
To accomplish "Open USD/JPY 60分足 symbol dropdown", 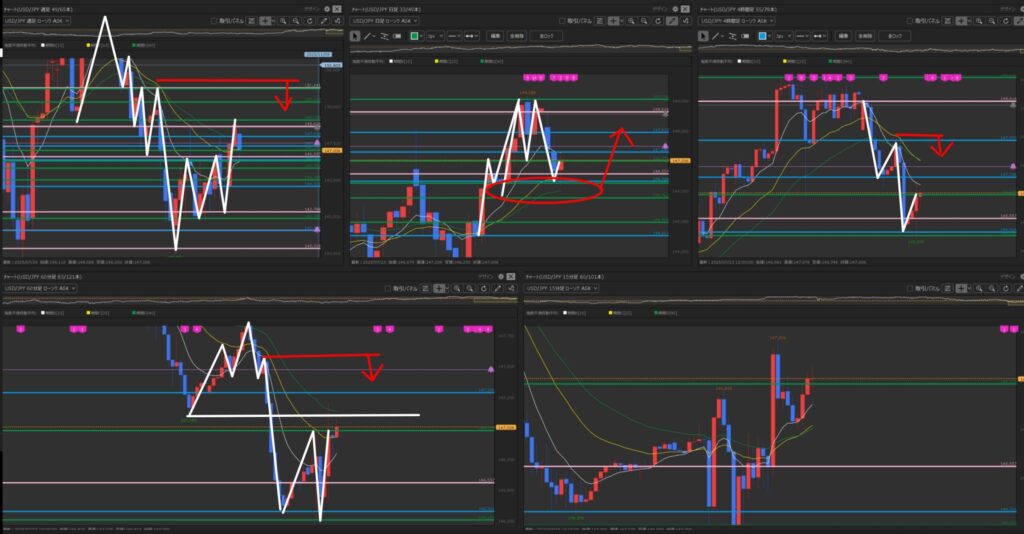I will click(x=40, y=288).
